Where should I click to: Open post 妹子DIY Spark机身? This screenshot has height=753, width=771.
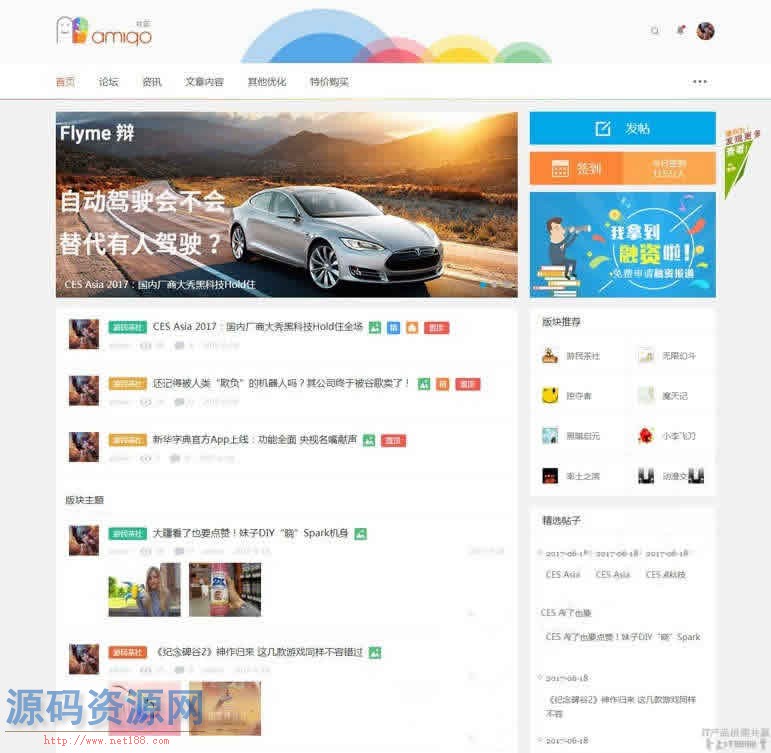[250, 533]
